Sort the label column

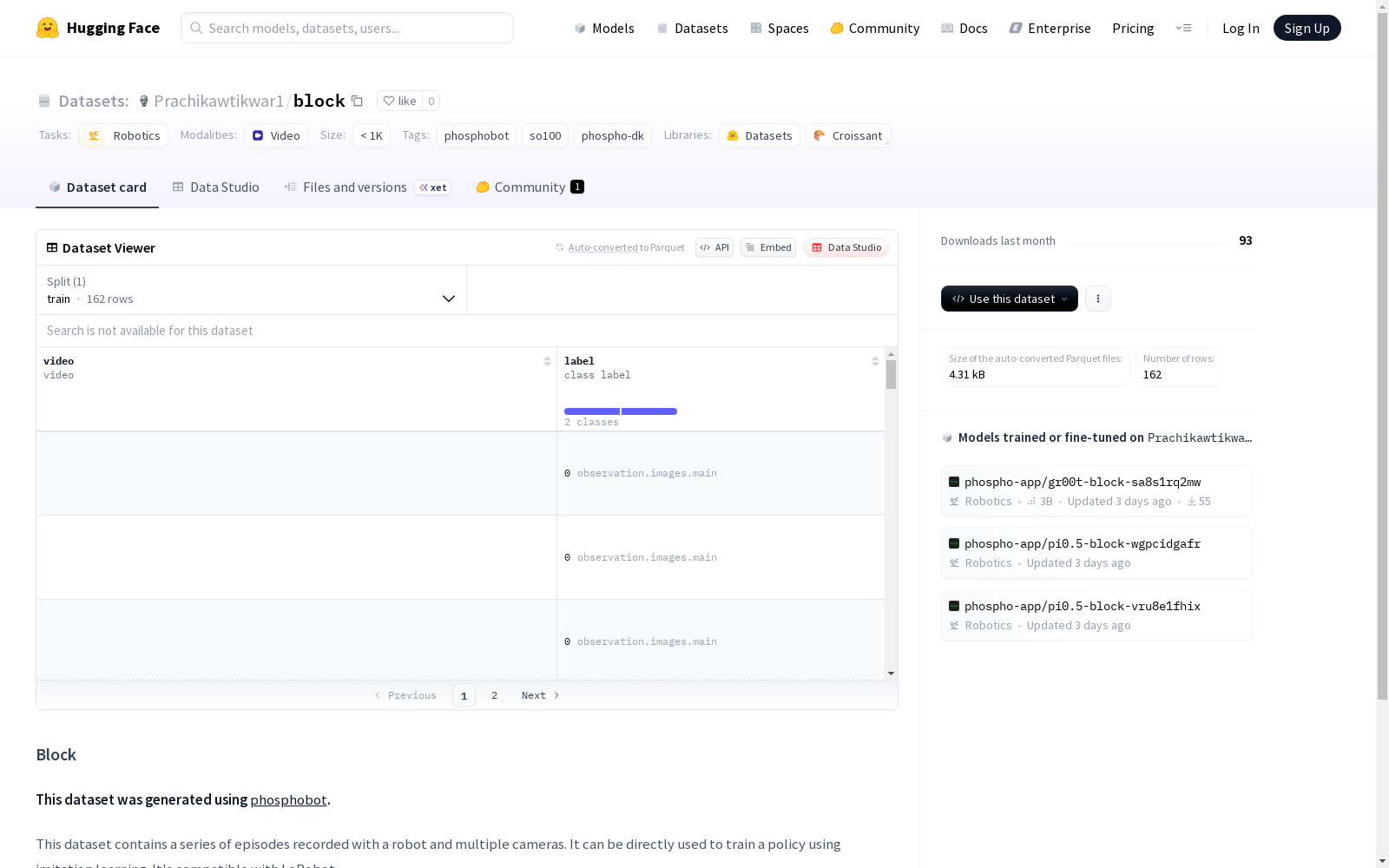(x=875, y=361)
